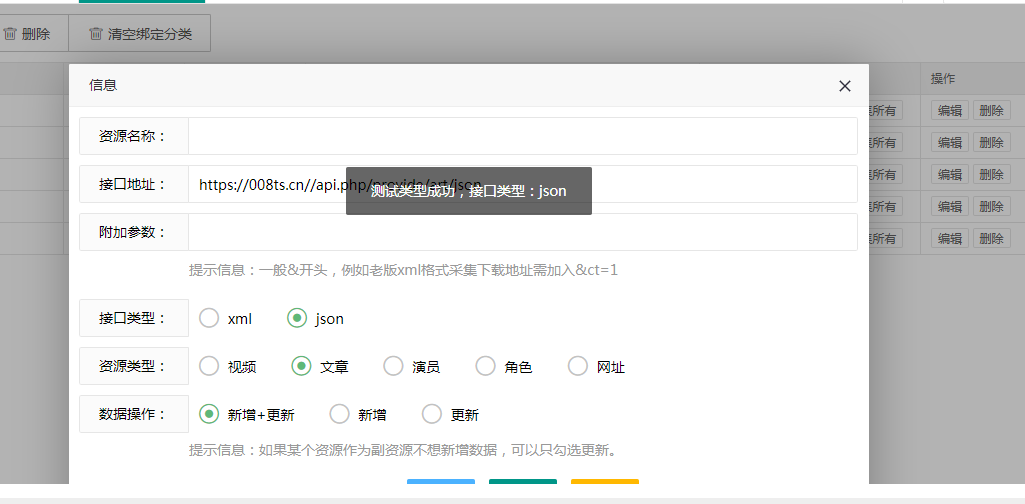1025x504 pixels.
Task: Pick the 角色 resource type option
Action: 485,366
